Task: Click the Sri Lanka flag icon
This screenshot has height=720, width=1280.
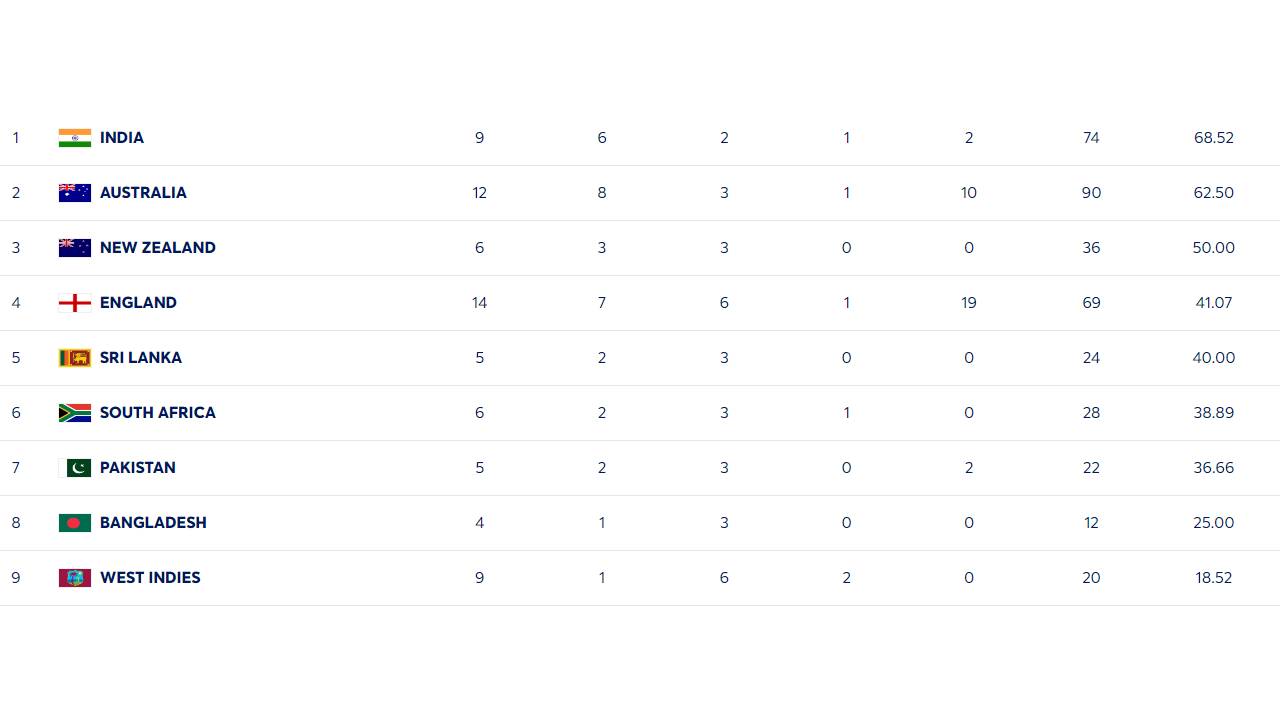Action: coord(75,358)
